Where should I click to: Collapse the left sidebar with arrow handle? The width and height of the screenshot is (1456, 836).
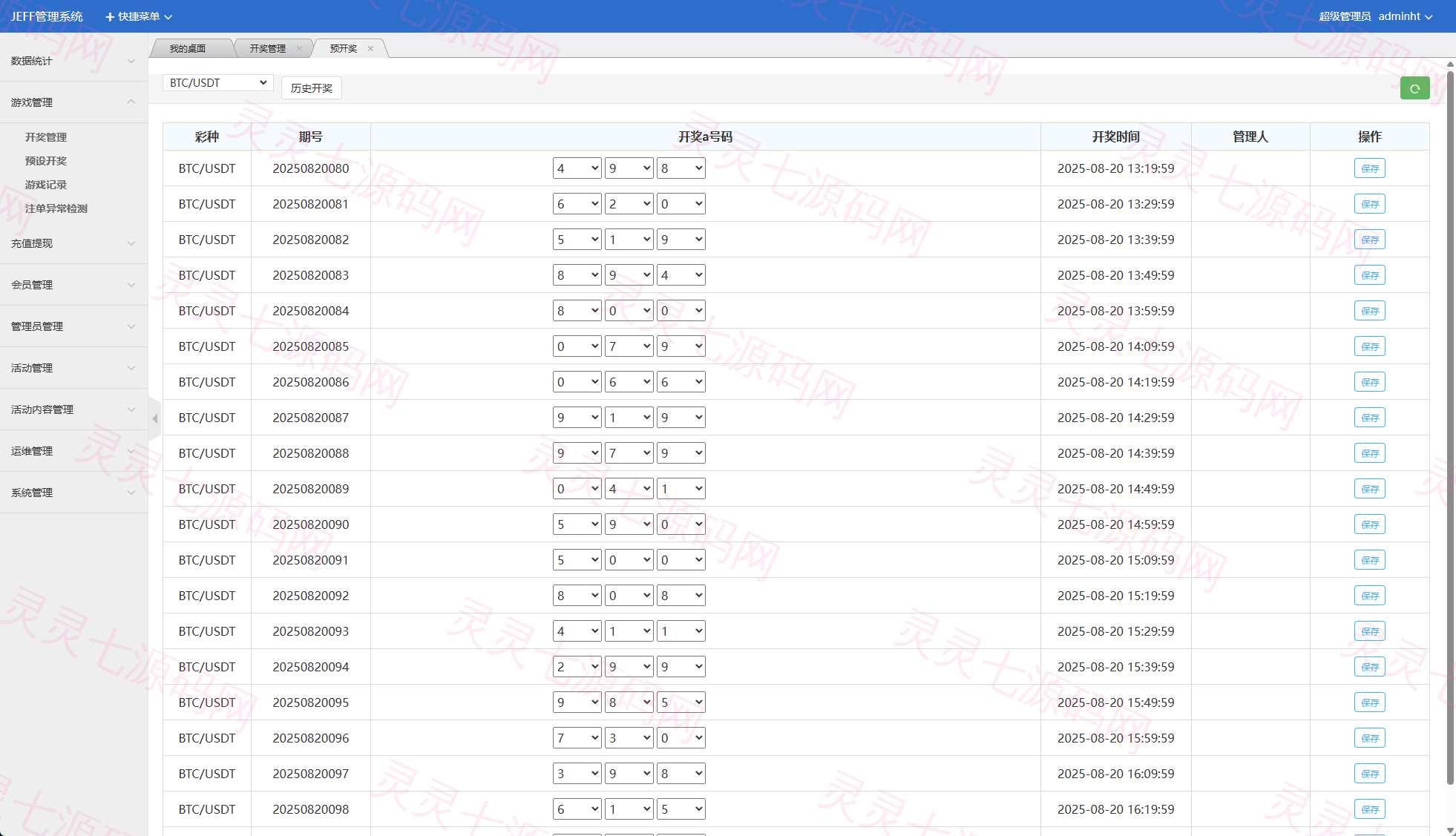click(x=154, y=419)
